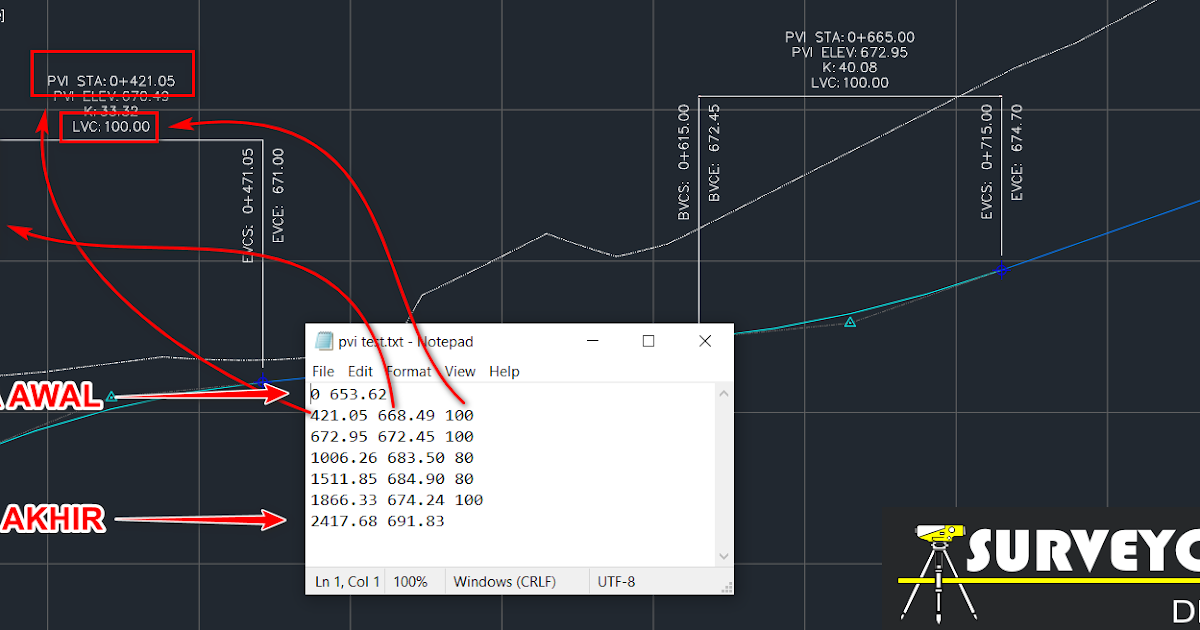Open the View menu in Notepad
1200x630 pixels.
pos(460,371)
